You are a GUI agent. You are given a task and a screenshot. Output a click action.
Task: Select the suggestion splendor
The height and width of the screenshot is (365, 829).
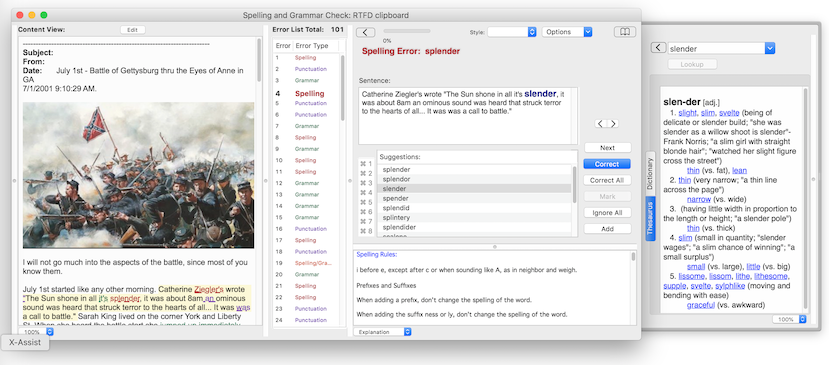coord(474,179)
